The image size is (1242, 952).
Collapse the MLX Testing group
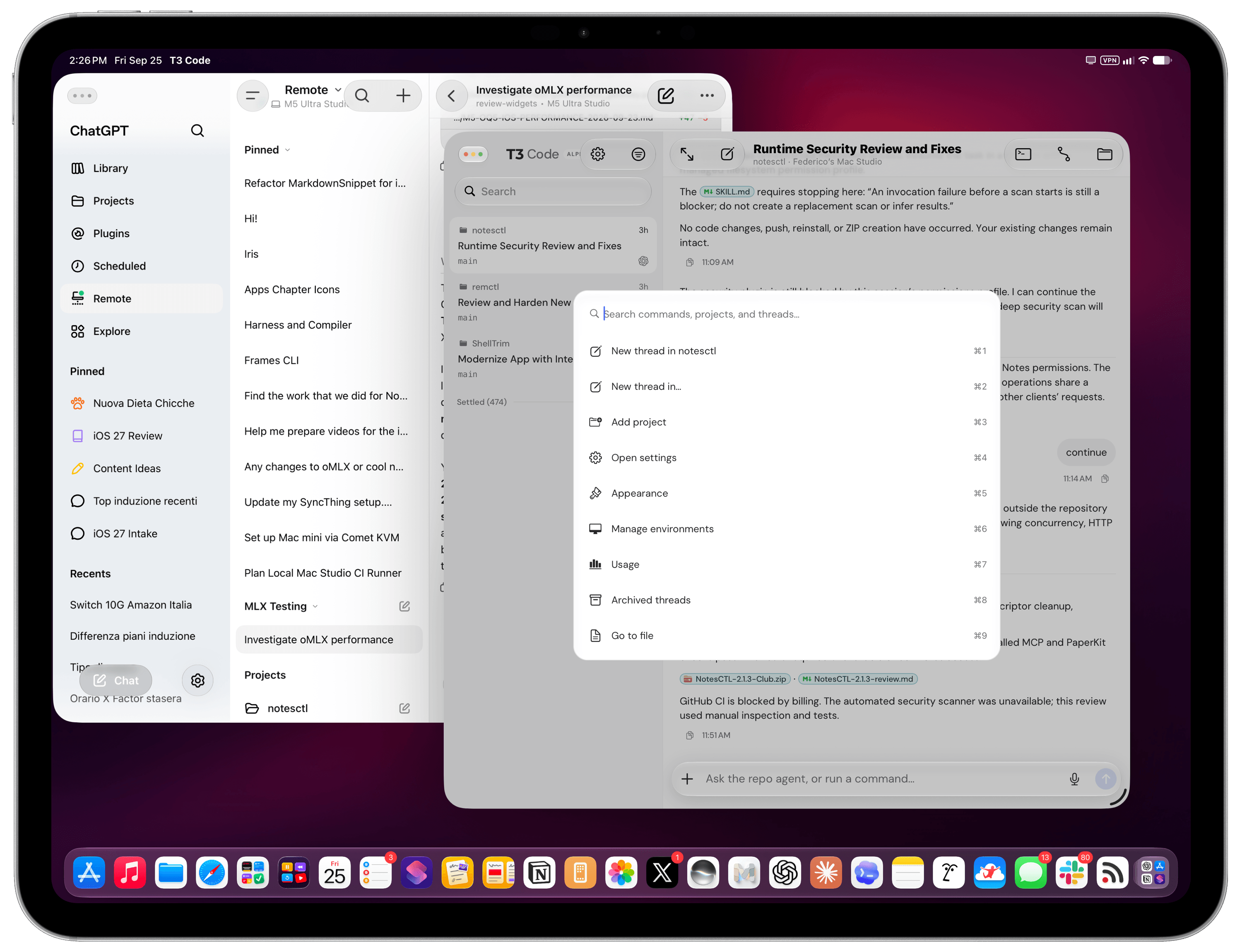(315, 606)
